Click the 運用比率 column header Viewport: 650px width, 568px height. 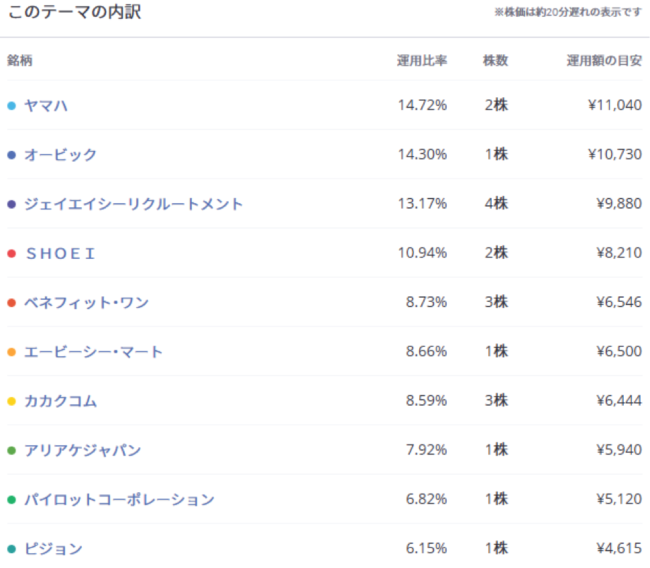point(422,60)
